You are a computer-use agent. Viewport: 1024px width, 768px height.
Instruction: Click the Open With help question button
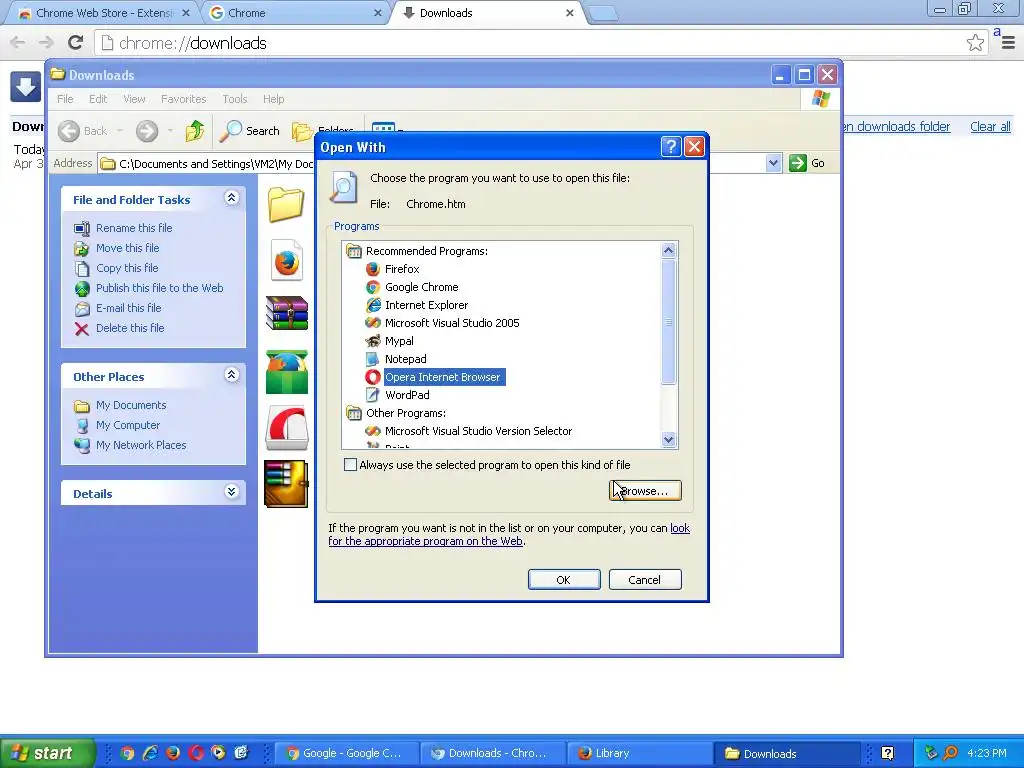pos(671,147)
